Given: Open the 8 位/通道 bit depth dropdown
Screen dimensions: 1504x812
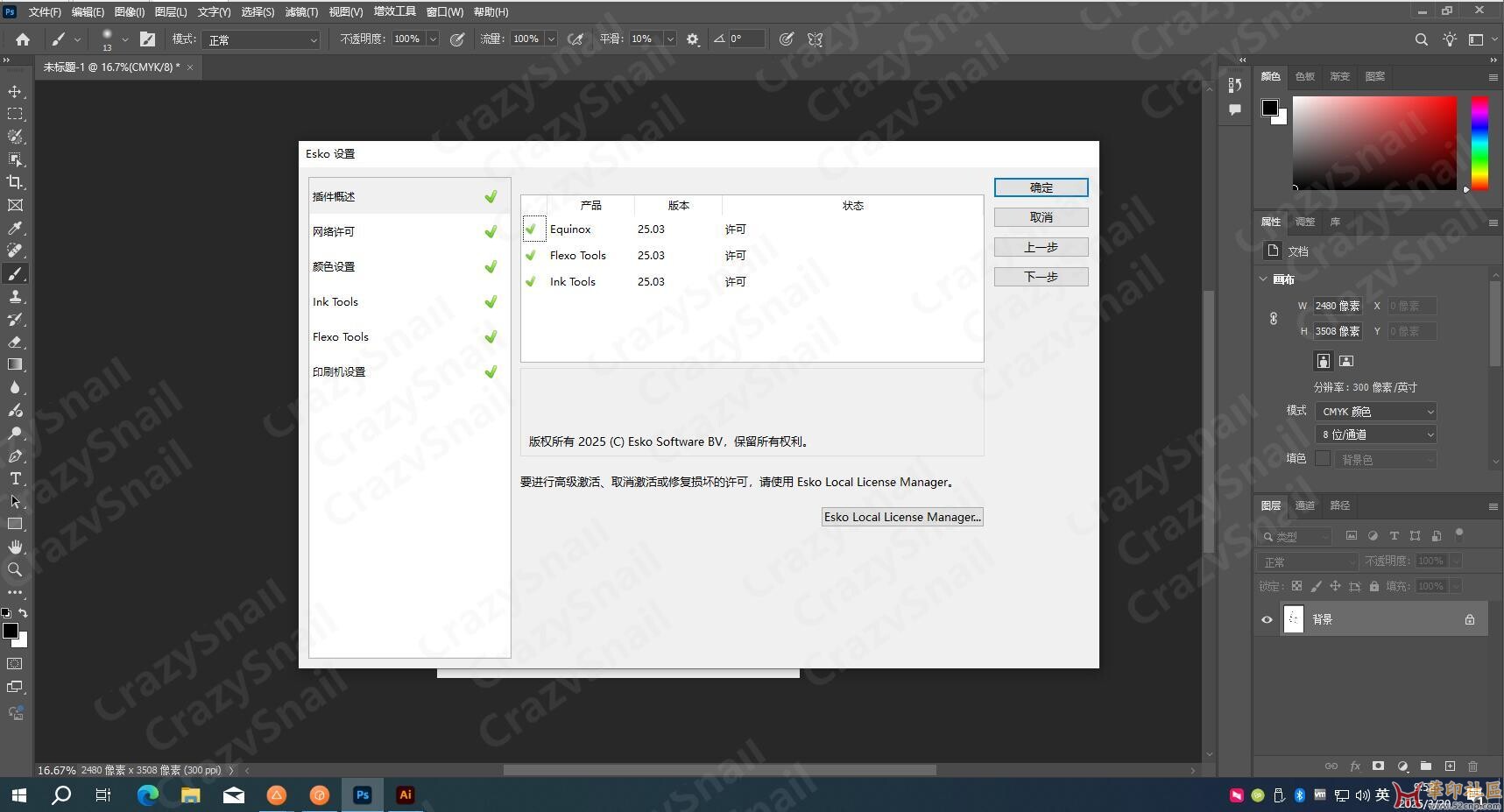Looking at the screenshot, I should pos(1376,434).
